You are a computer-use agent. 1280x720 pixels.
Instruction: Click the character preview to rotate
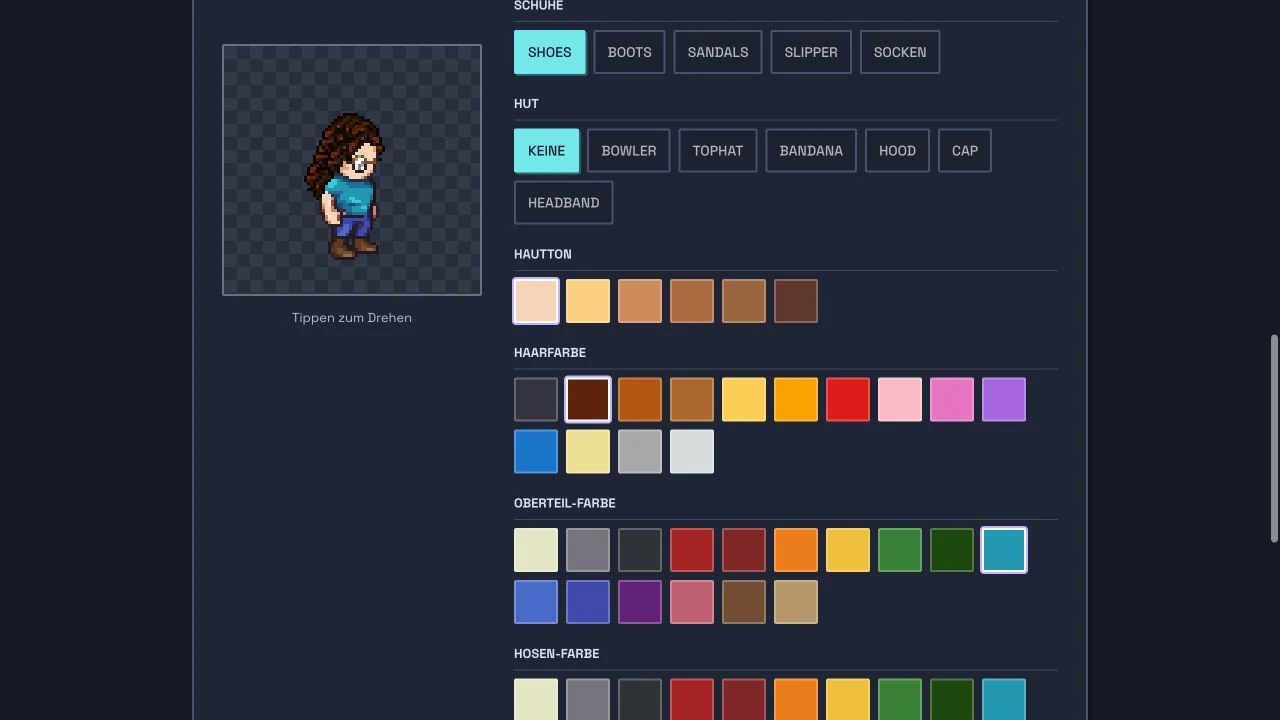pos(352,170)
